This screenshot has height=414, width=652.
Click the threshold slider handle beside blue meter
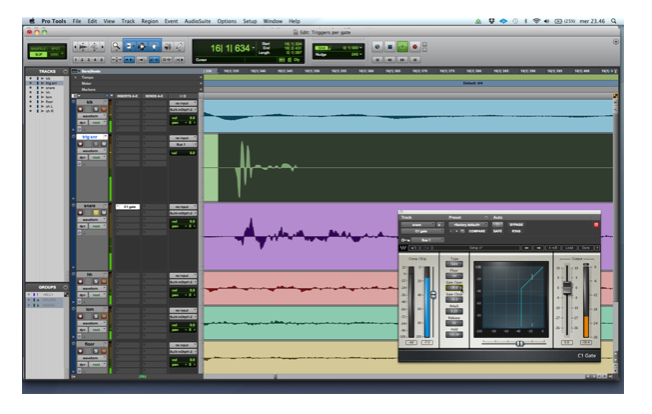coord(433,295)
